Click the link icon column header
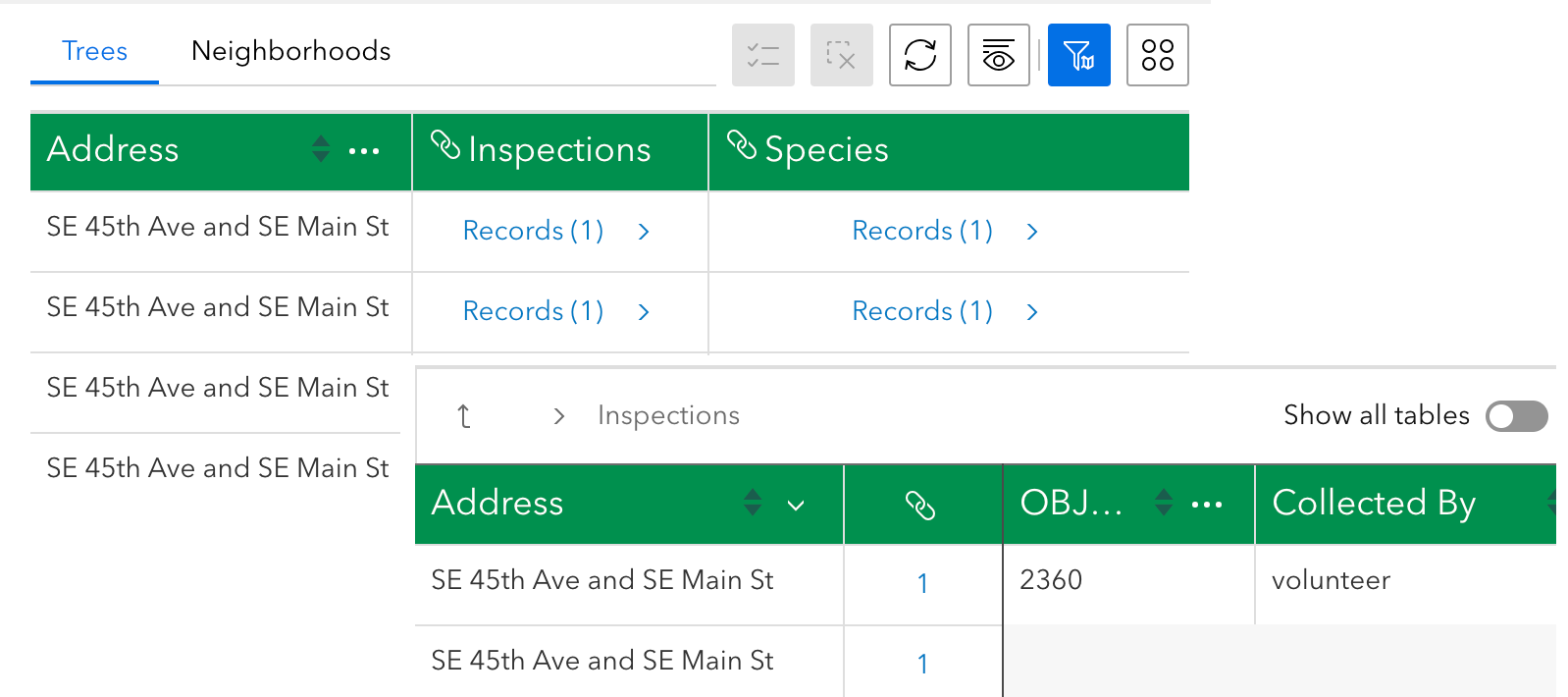1568x697 pixels. pyautogui.click(x=920, y=505)
